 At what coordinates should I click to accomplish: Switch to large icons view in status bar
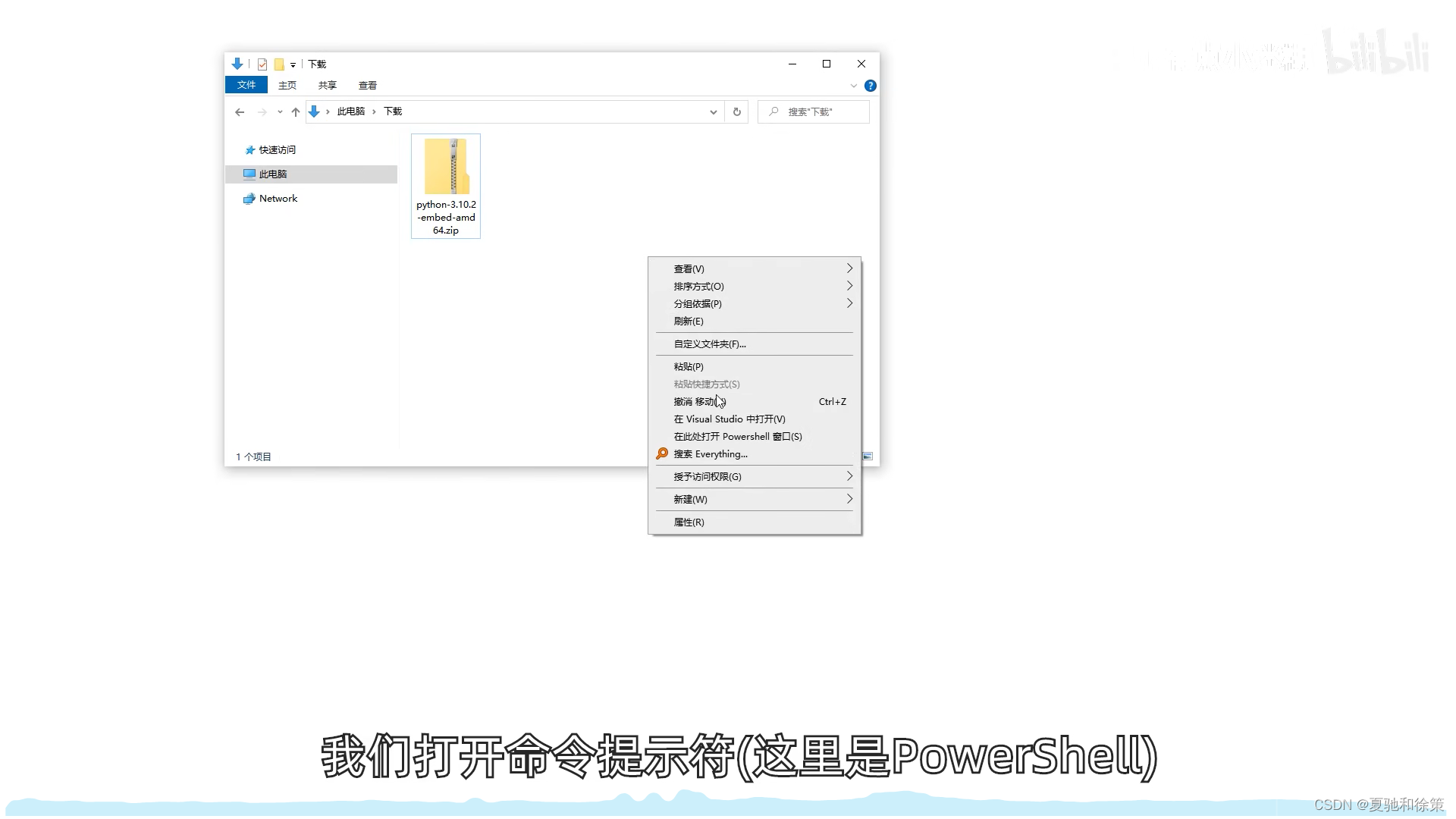pos(868,457)
